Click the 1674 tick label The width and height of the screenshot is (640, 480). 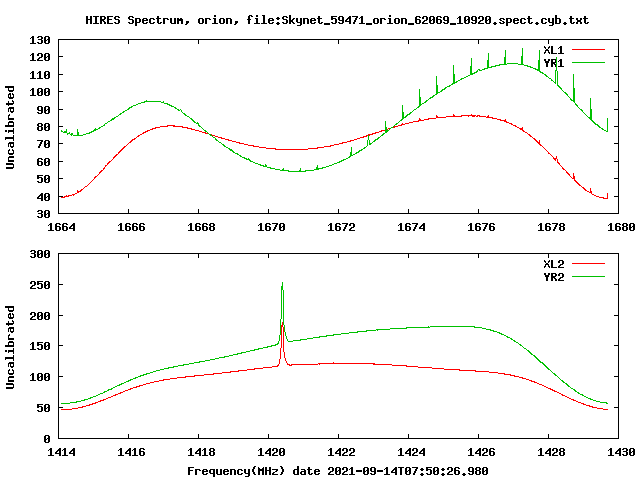pyautogui.click(x=411, y=227)
